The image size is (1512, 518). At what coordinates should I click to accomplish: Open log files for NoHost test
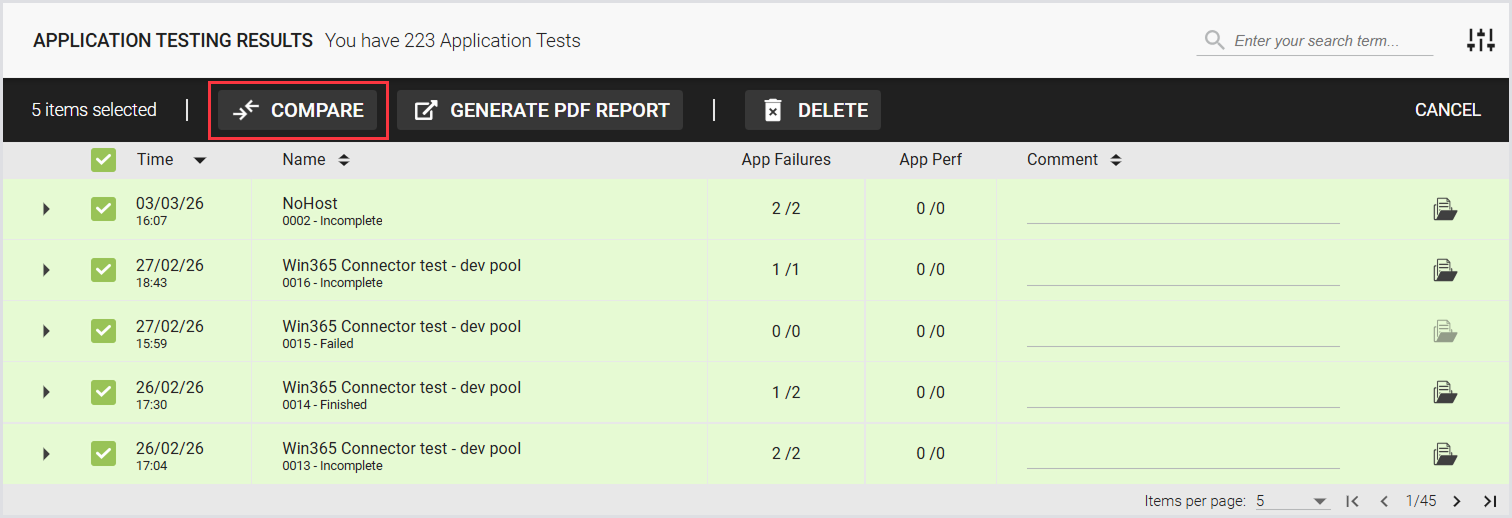tap(1444, 209)
